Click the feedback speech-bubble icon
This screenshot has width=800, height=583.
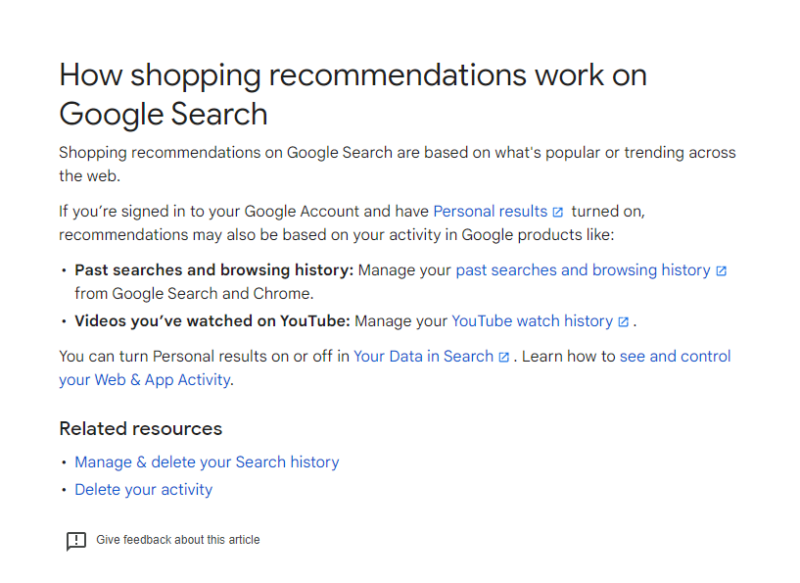coord(76,541)
